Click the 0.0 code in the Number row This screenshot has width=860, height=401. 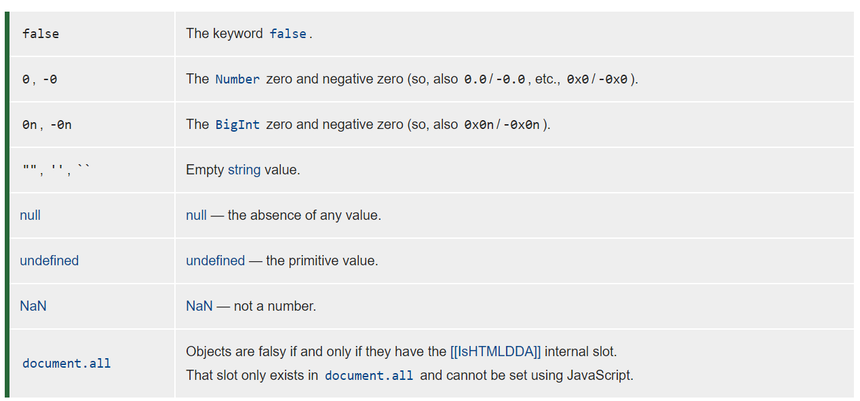point(475,79)
